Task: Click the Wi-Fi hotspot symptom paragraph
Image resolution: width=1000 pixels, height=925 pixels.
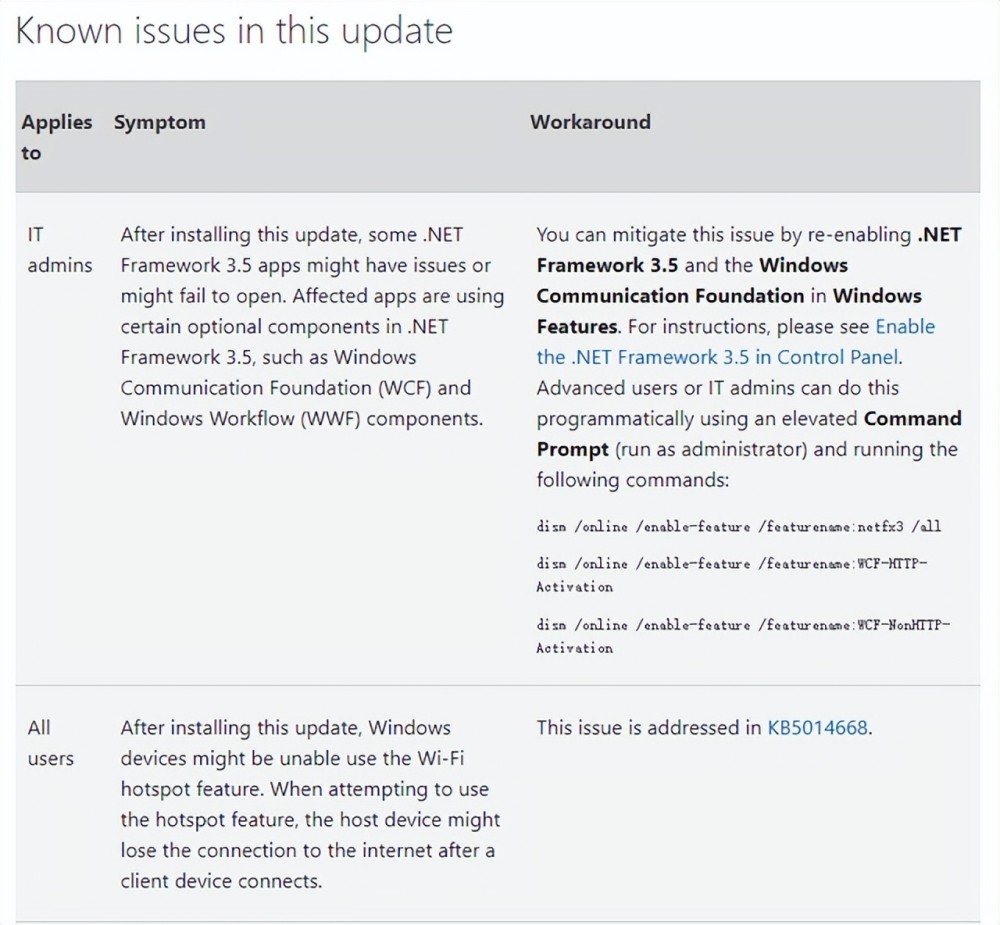Action: [x=310, y=804]
